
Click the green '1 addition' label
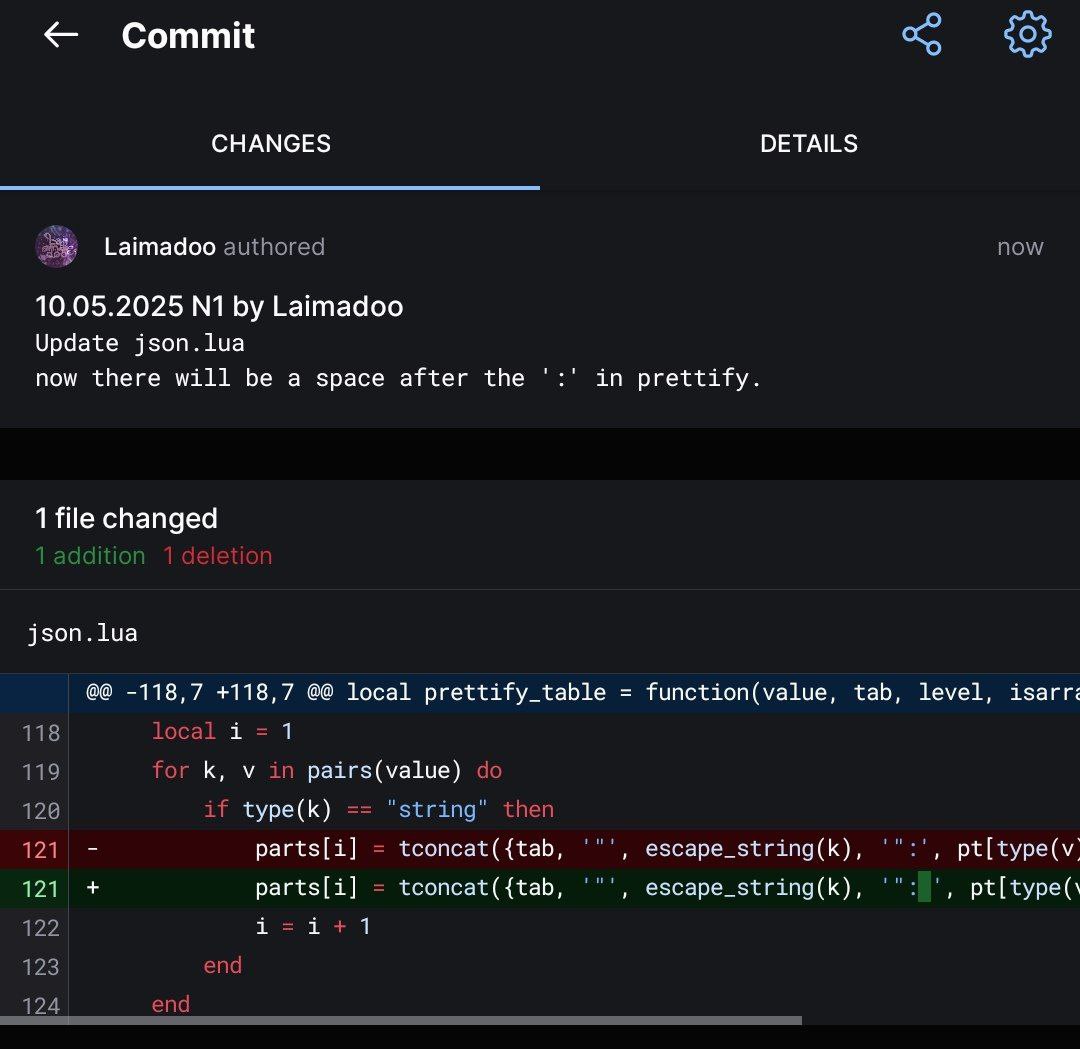click(90, 556)
